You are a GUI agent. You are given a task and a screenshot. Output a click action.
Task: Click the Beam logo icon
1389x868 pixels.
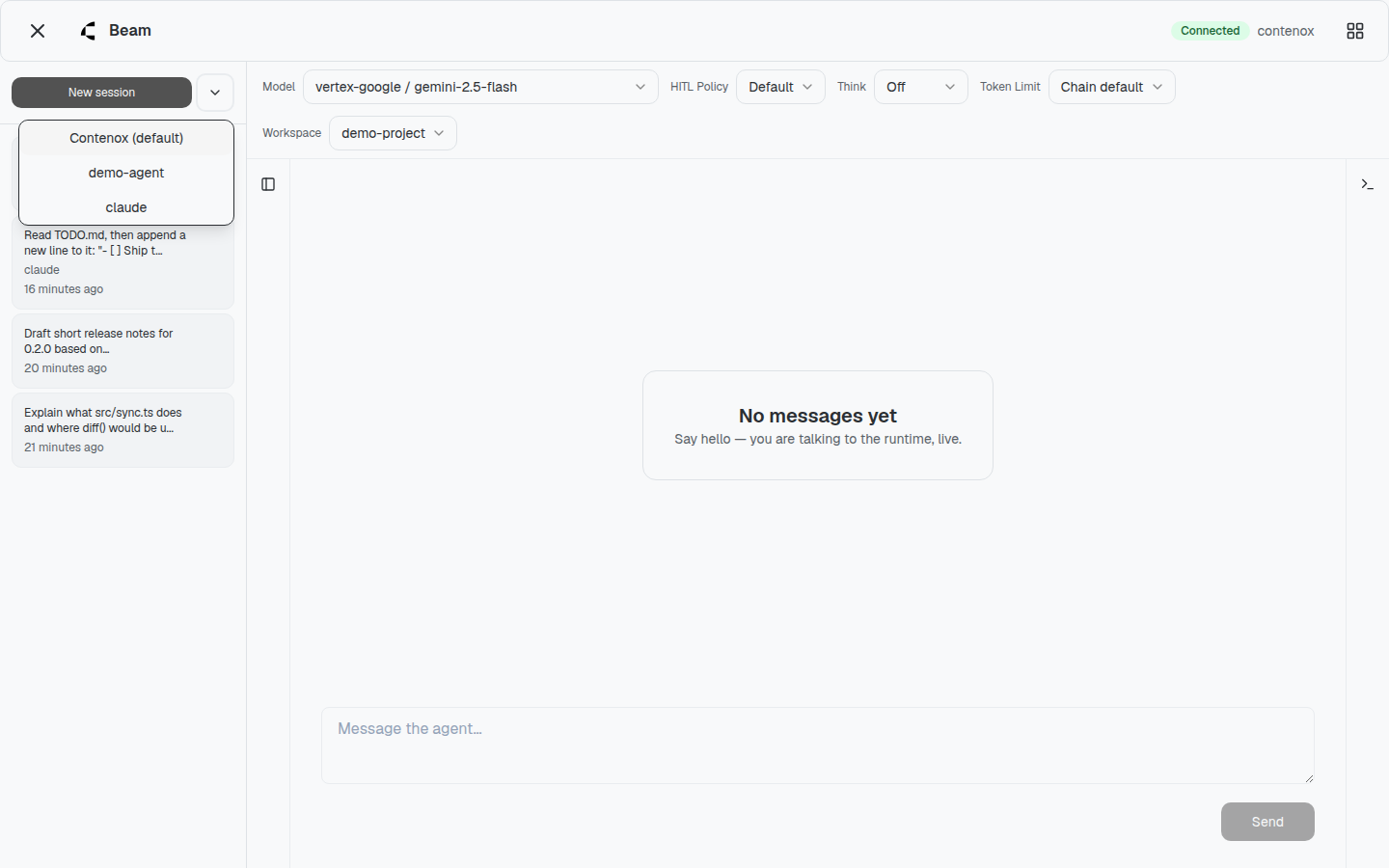pyautogui.click(x=89, y=31)
